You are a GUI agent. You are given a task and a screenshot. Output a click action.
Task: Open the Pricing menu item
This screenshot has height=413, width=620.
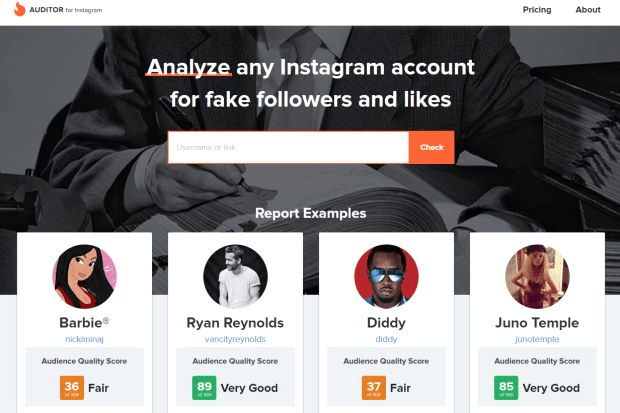click(536, 10)
